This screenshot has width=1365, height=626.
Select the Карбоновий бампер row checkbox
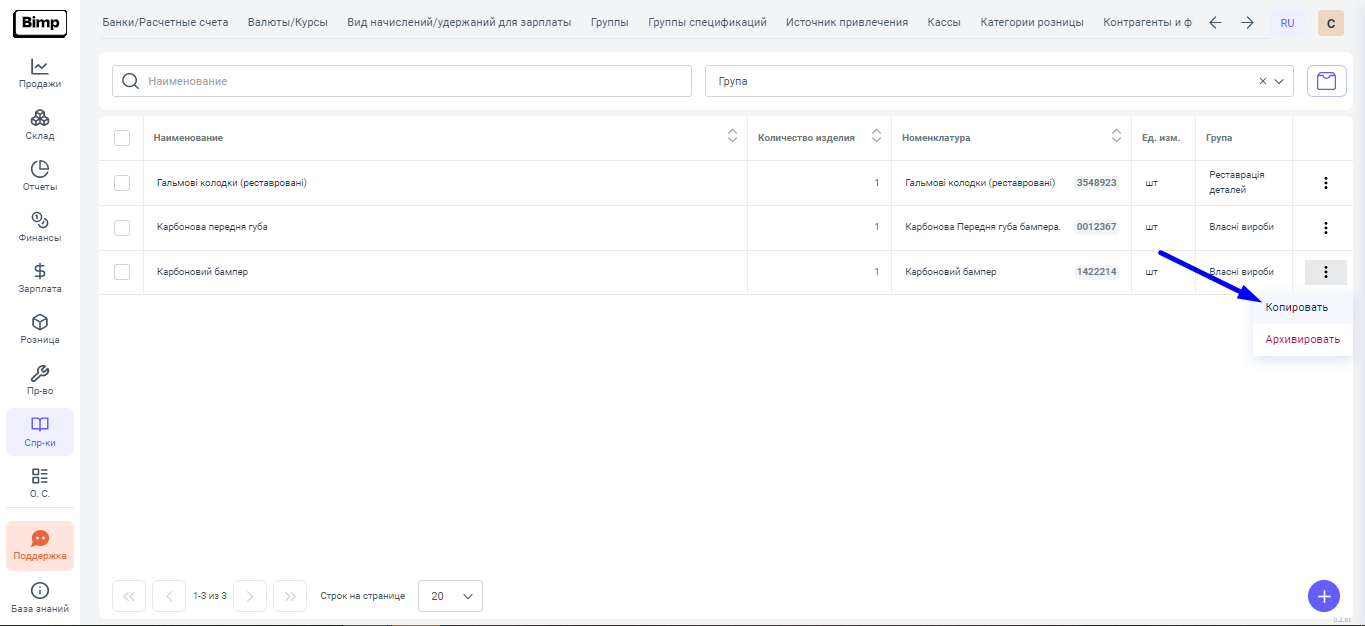click(122, 272)
